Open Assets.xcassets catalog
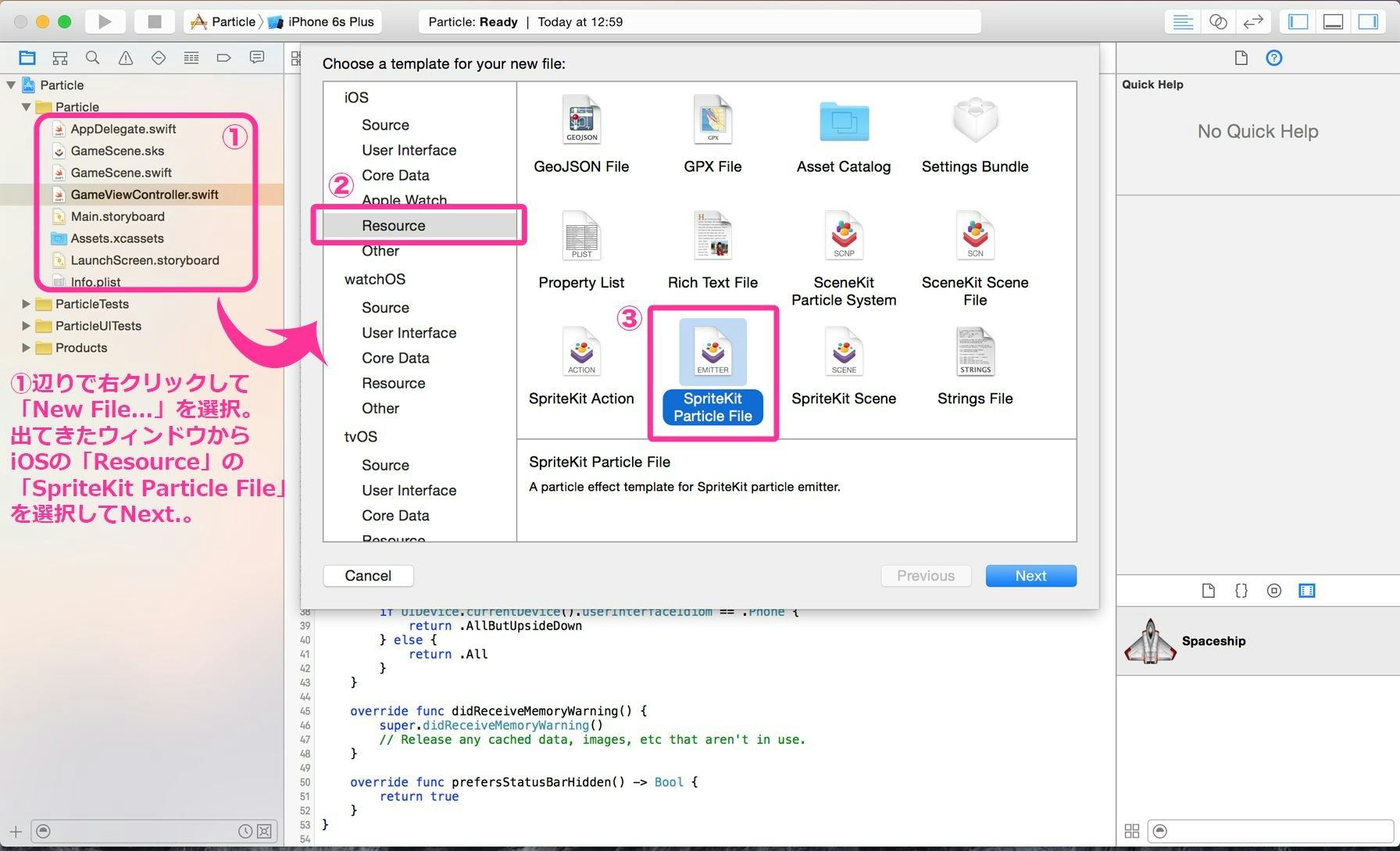This screenshot has width=1400, height=851. (117, 238)
